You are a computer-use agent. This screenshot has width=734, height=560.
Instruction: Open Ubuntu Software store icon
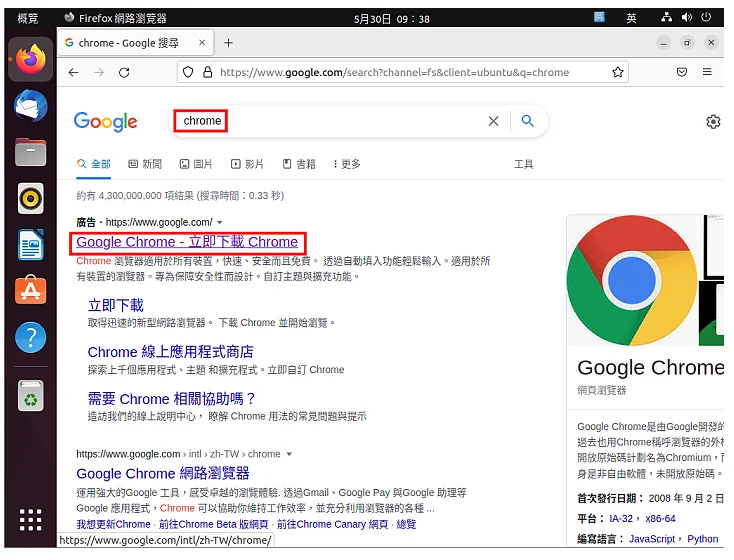[31, 290]
